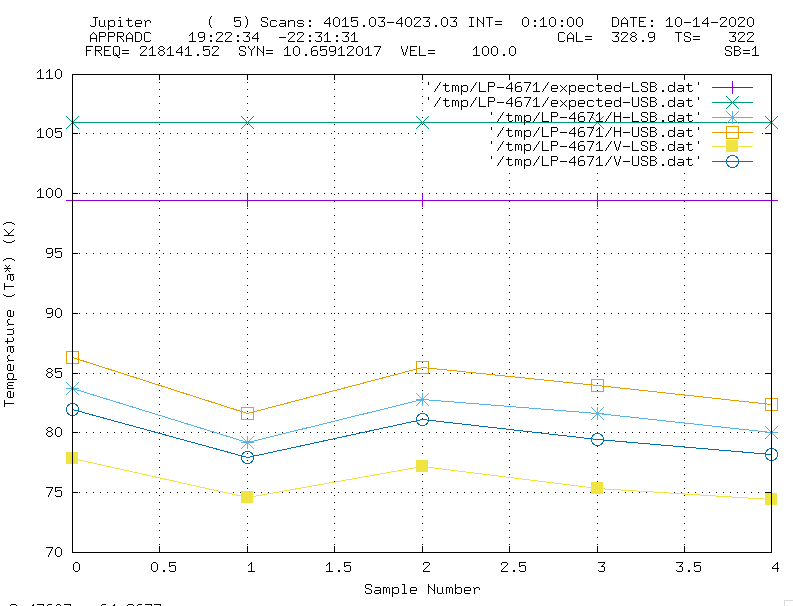This screenshot has width=793, height=606.
Task: Click the FREQ= 218141.52 value
Action: click(x=152, y=51)
